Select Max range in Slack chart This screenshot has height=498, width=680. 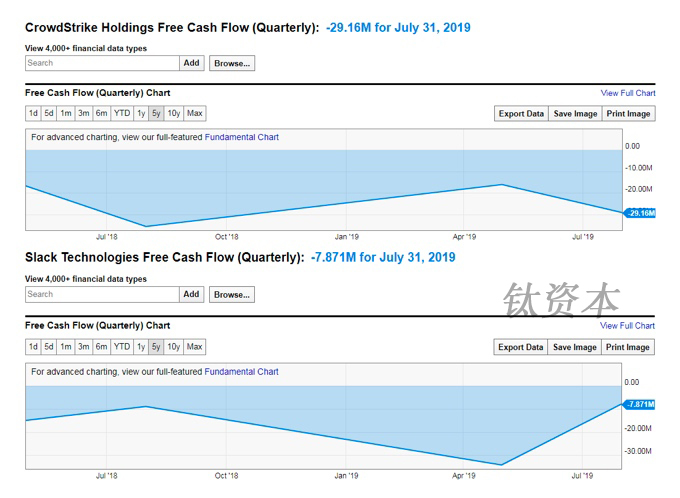click(x=195, y=347)
